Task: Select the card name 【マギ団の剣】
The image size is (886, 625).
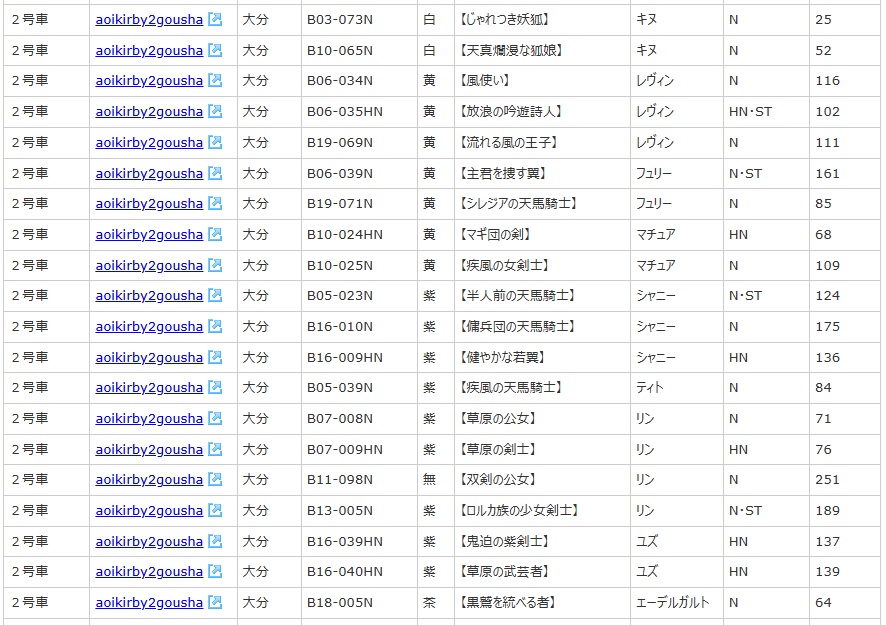Action: pyautogui.click(x=496, y=234)
